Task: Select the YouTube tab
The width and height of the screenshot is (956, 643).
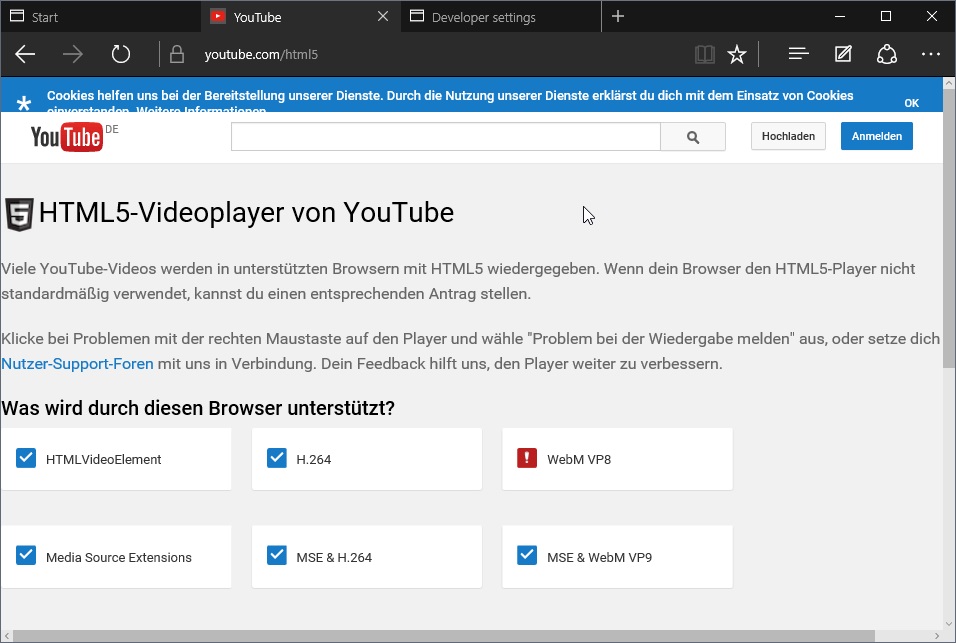Action: point(301,16)
